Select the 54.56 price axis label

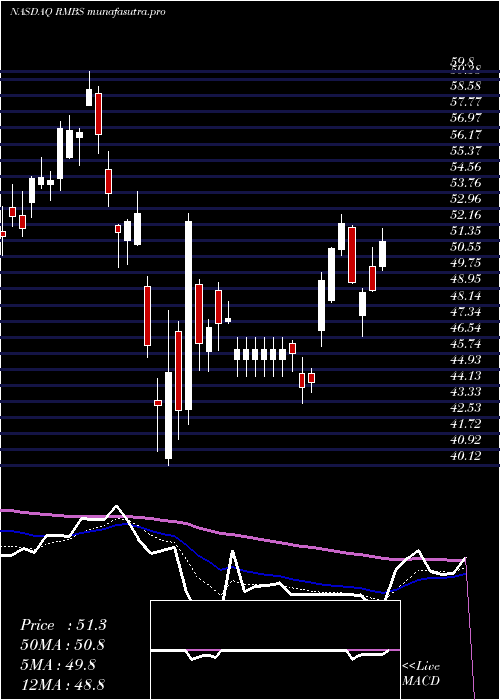[464, 167]
